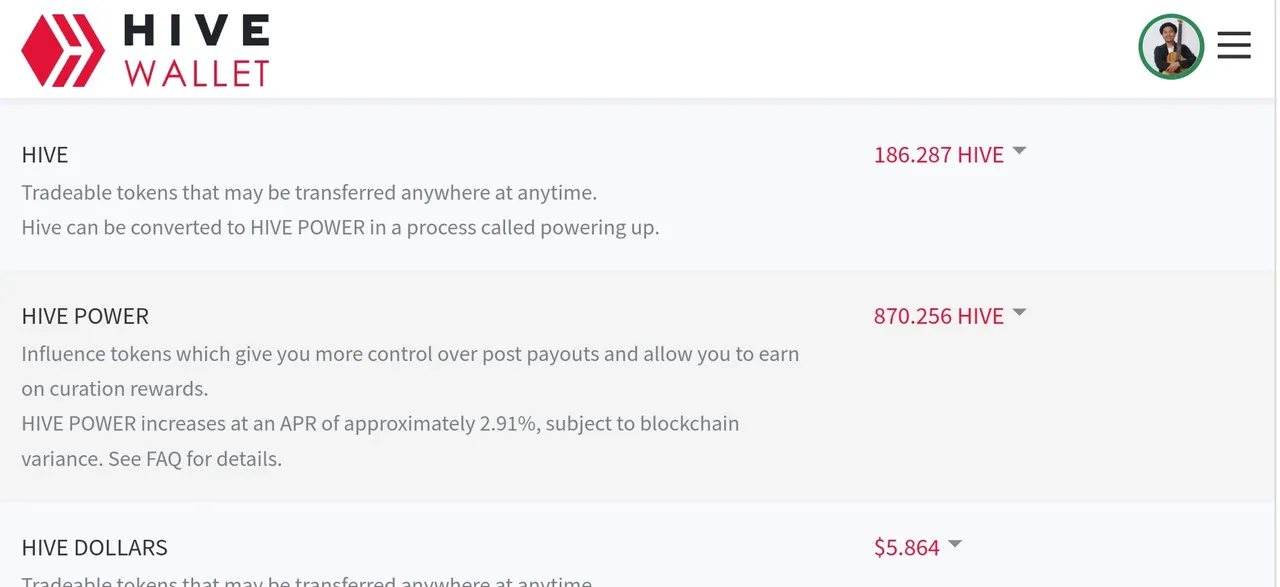Select the HIVE DOLLARS section heading

coord(94,547)
